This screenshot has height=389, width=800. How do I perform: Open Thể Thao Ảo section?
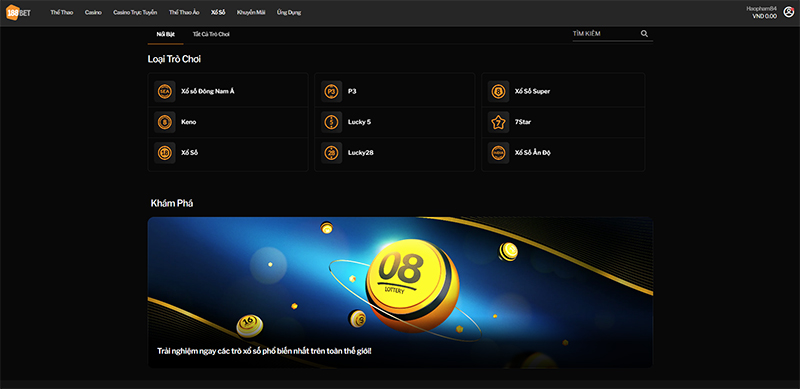pos(184,12)
